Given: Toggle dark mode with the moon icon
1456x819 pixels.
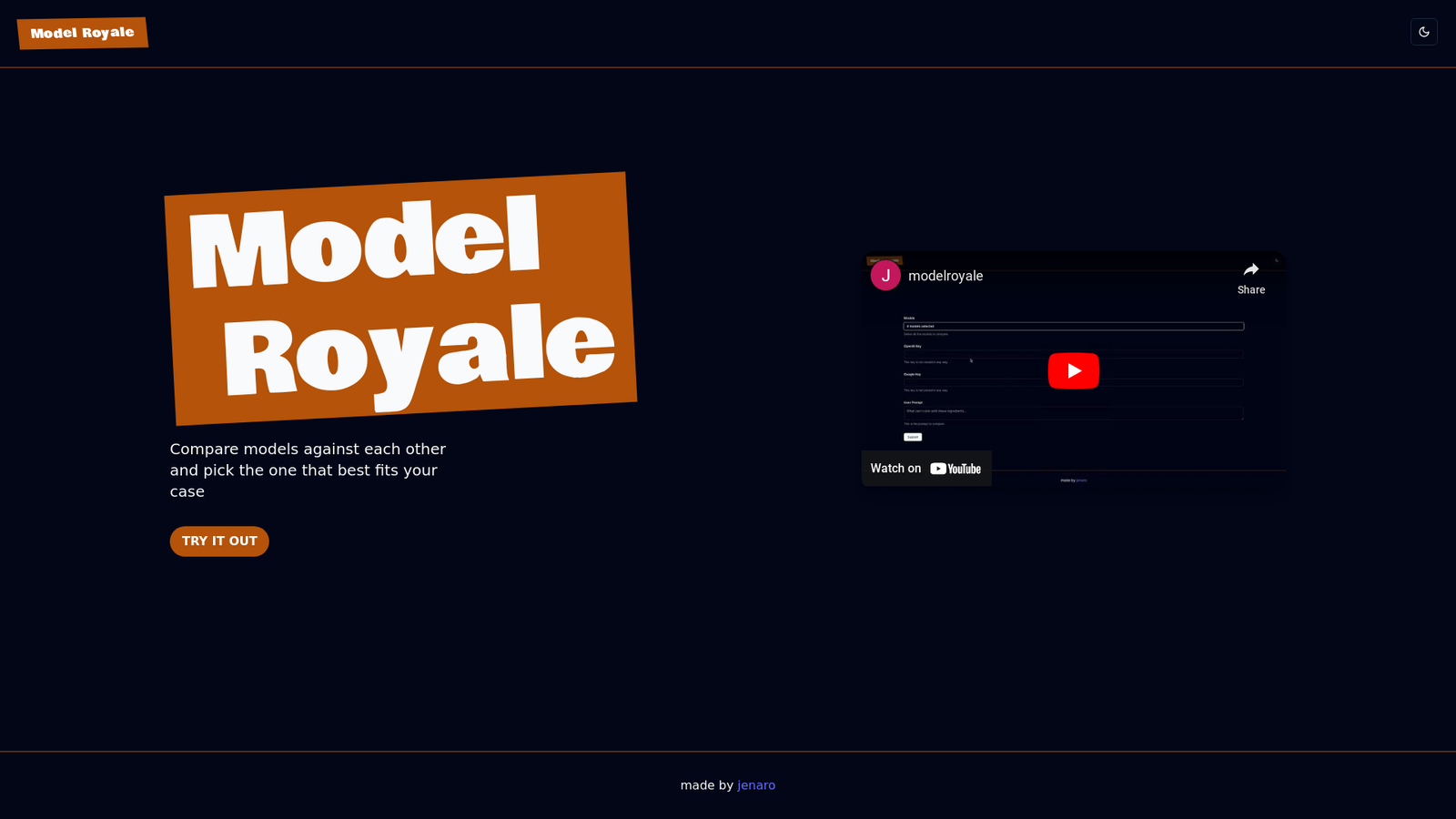Looking at the screenshot, I should pos(1423,32).
